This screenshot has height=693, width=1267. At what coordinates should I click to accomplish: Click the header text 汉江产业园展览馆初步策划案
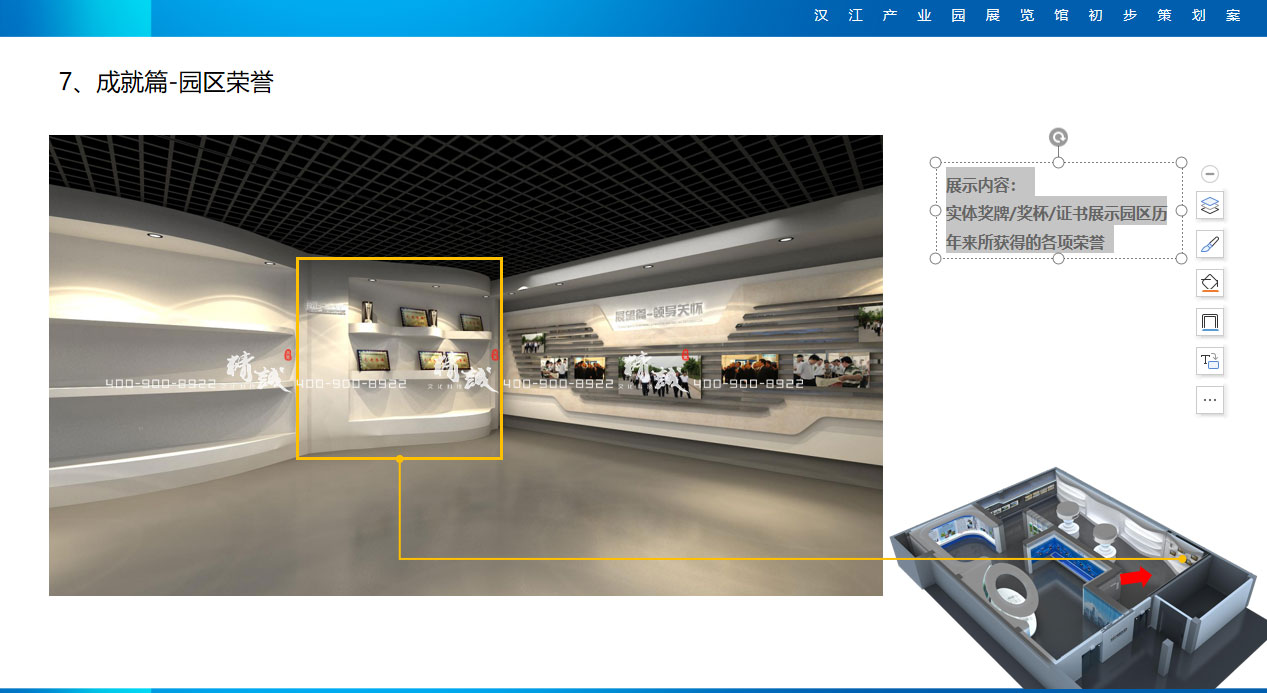(1026, 17)
